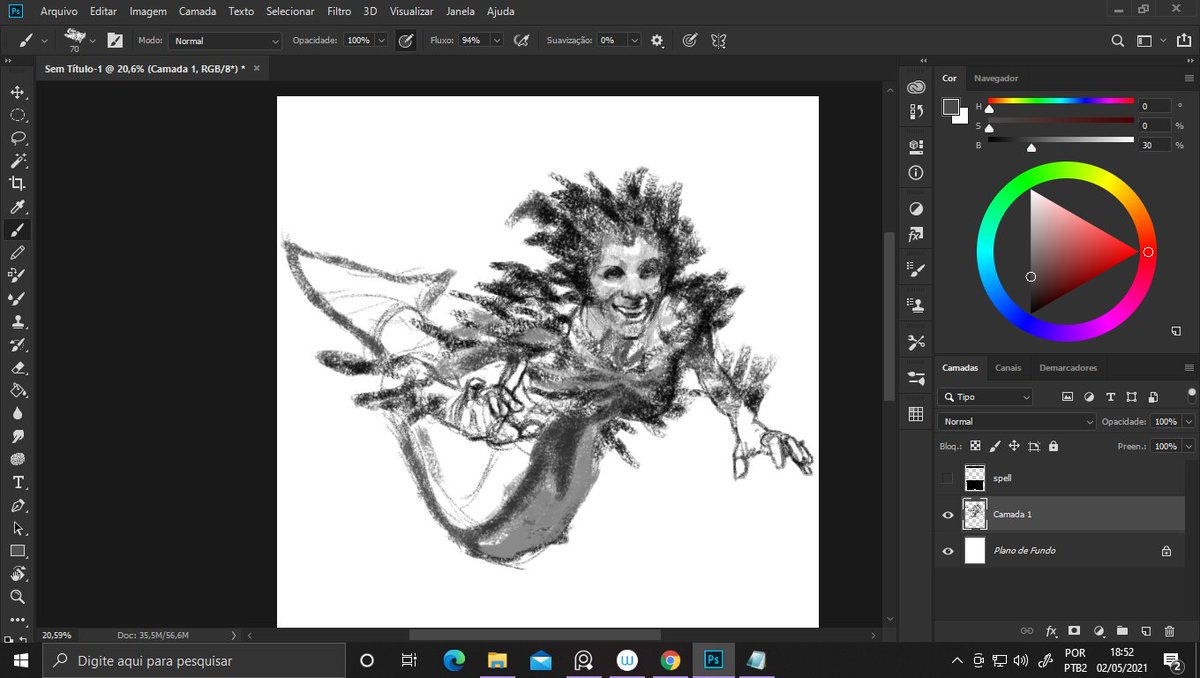
Task: Open the Filtro menu
Action: [339, 11]
